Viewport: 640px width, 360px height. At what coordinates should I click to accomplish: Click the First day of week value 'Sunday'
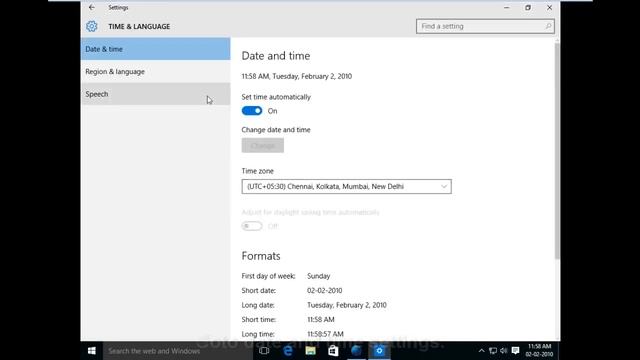pos(318,276)
